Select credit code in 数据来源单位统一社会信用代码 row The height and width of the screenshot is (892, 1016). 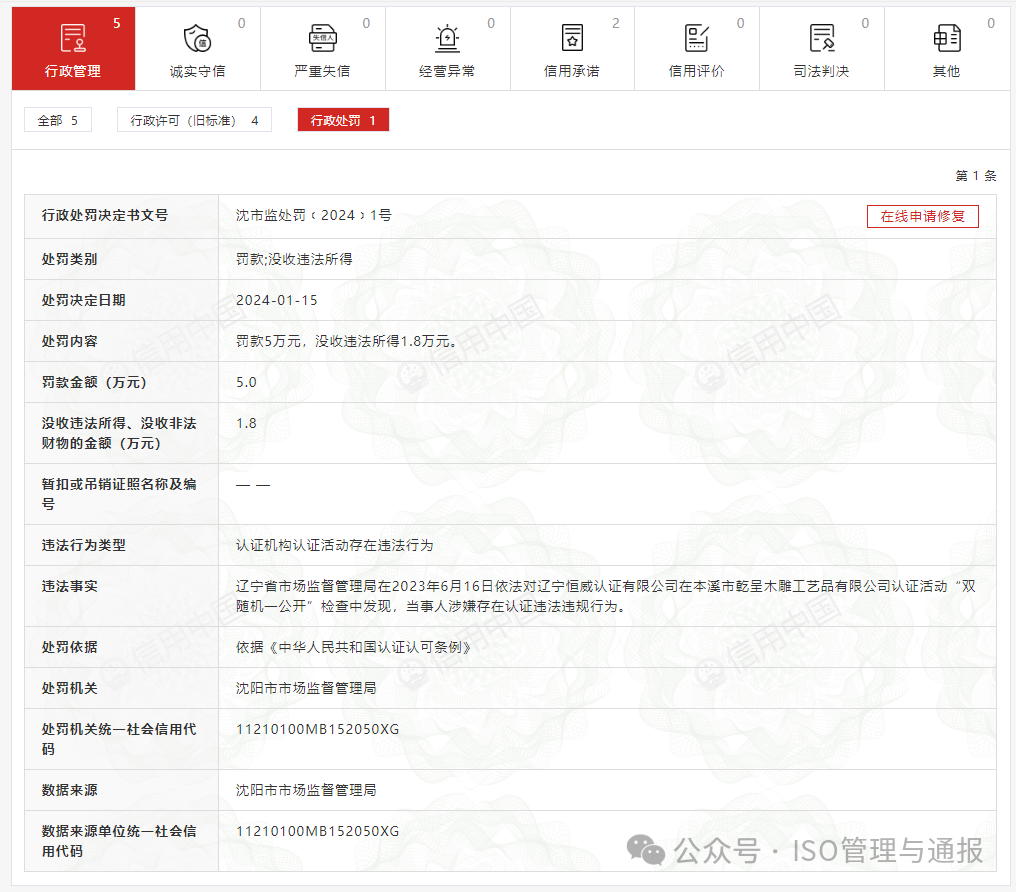tap(318, 831)
